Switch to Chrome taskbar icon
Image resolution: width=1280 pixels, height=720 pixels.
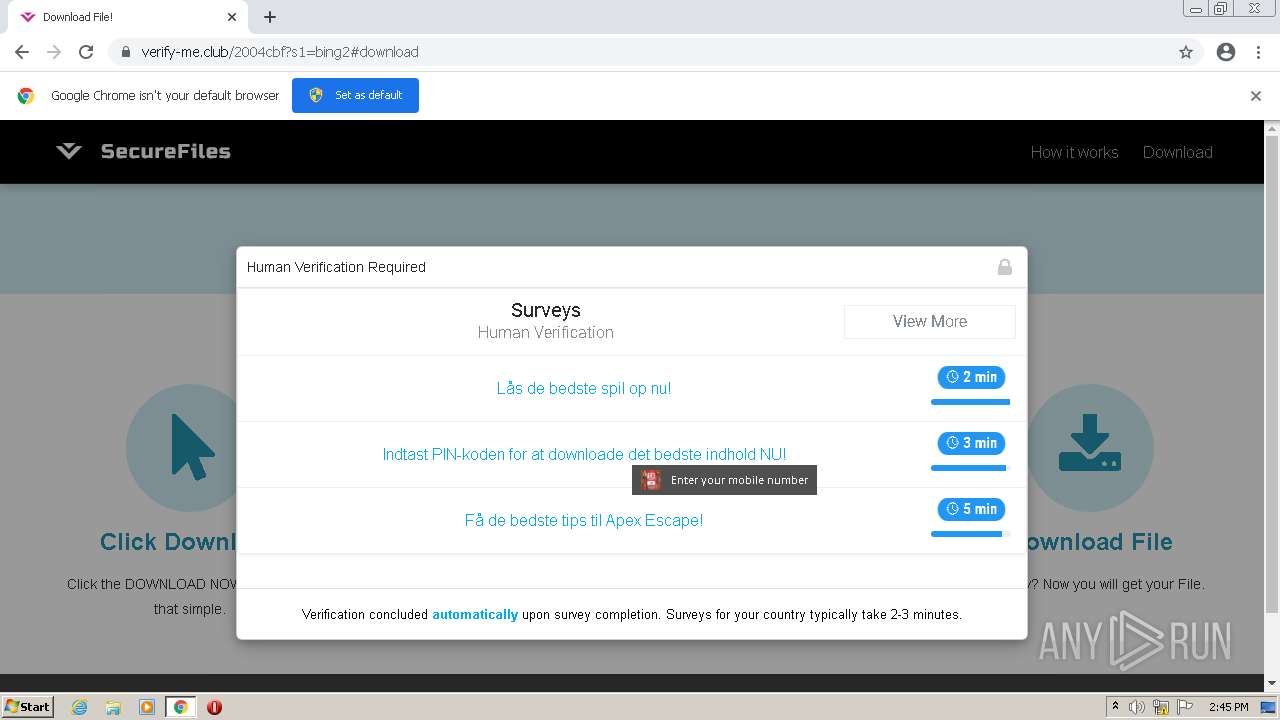[180, 707]
